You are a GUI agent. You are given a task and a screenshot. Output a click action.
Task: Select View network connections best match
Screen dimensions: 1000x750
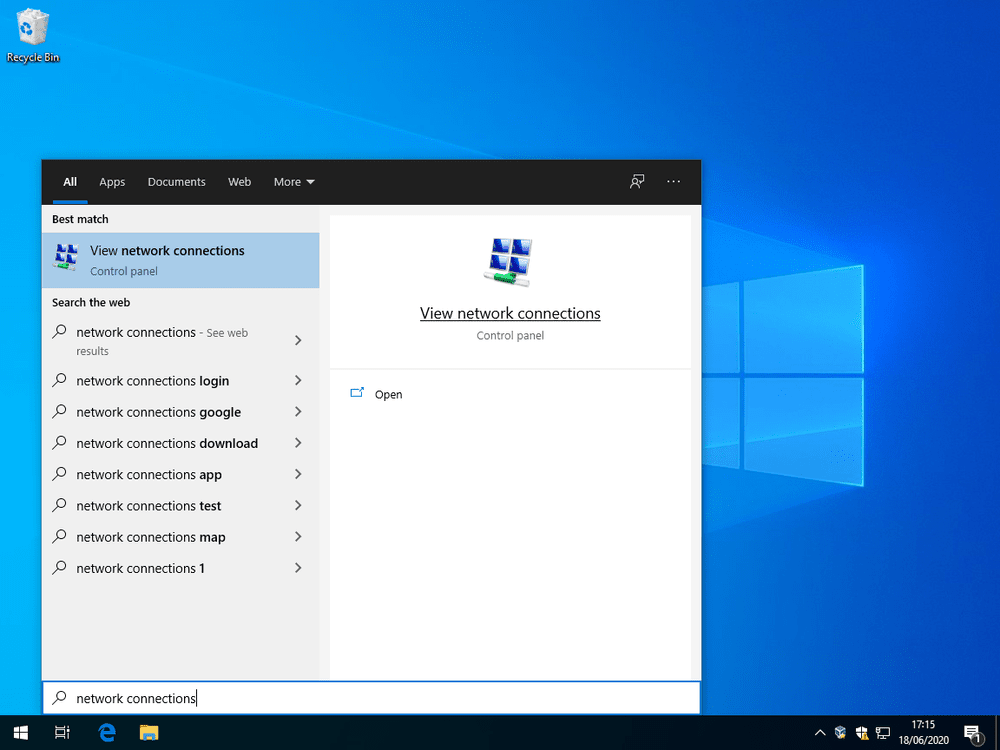pos(180,260)
